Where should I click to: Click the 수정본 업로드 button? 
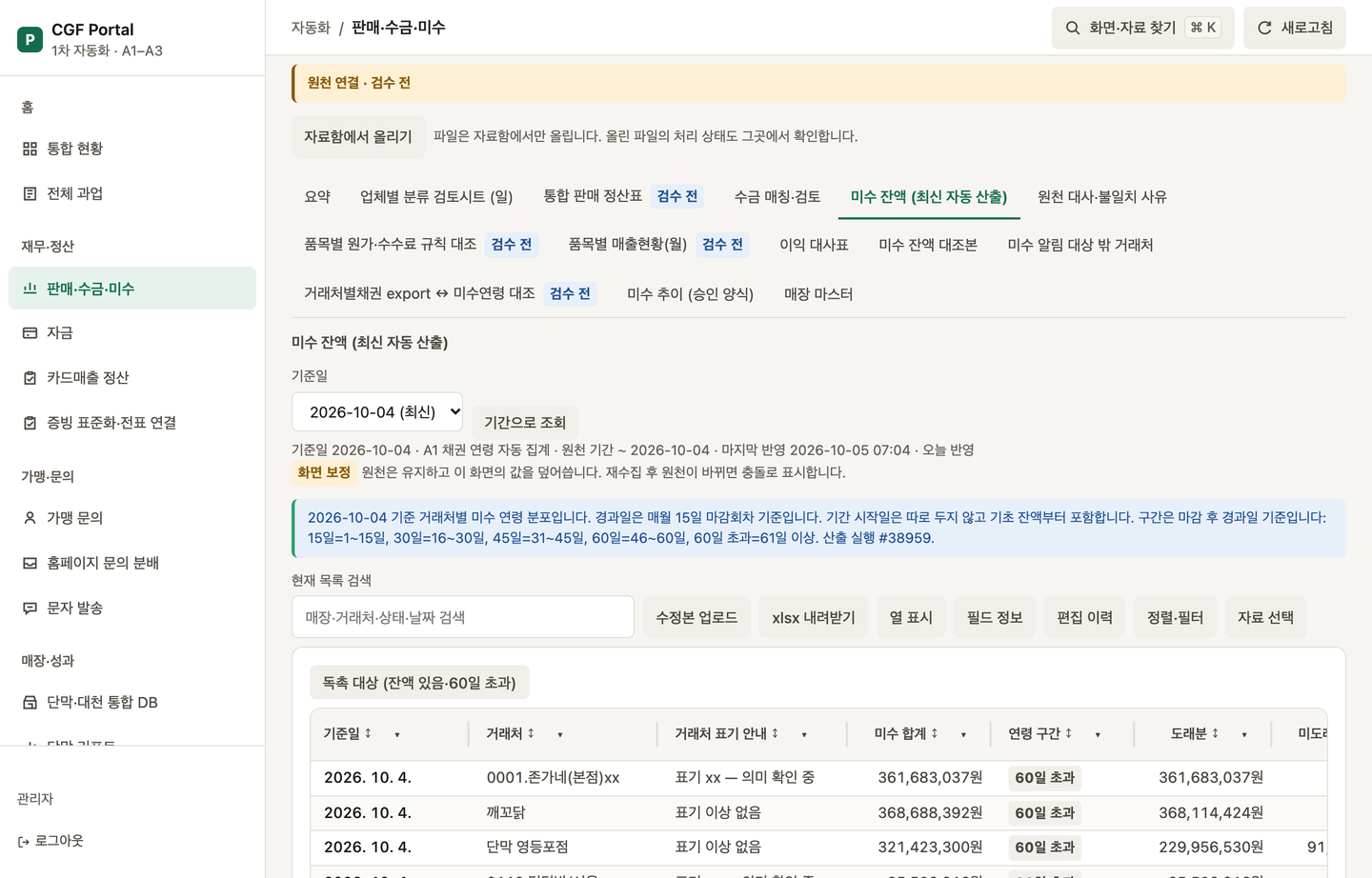[x=696, y=617]
